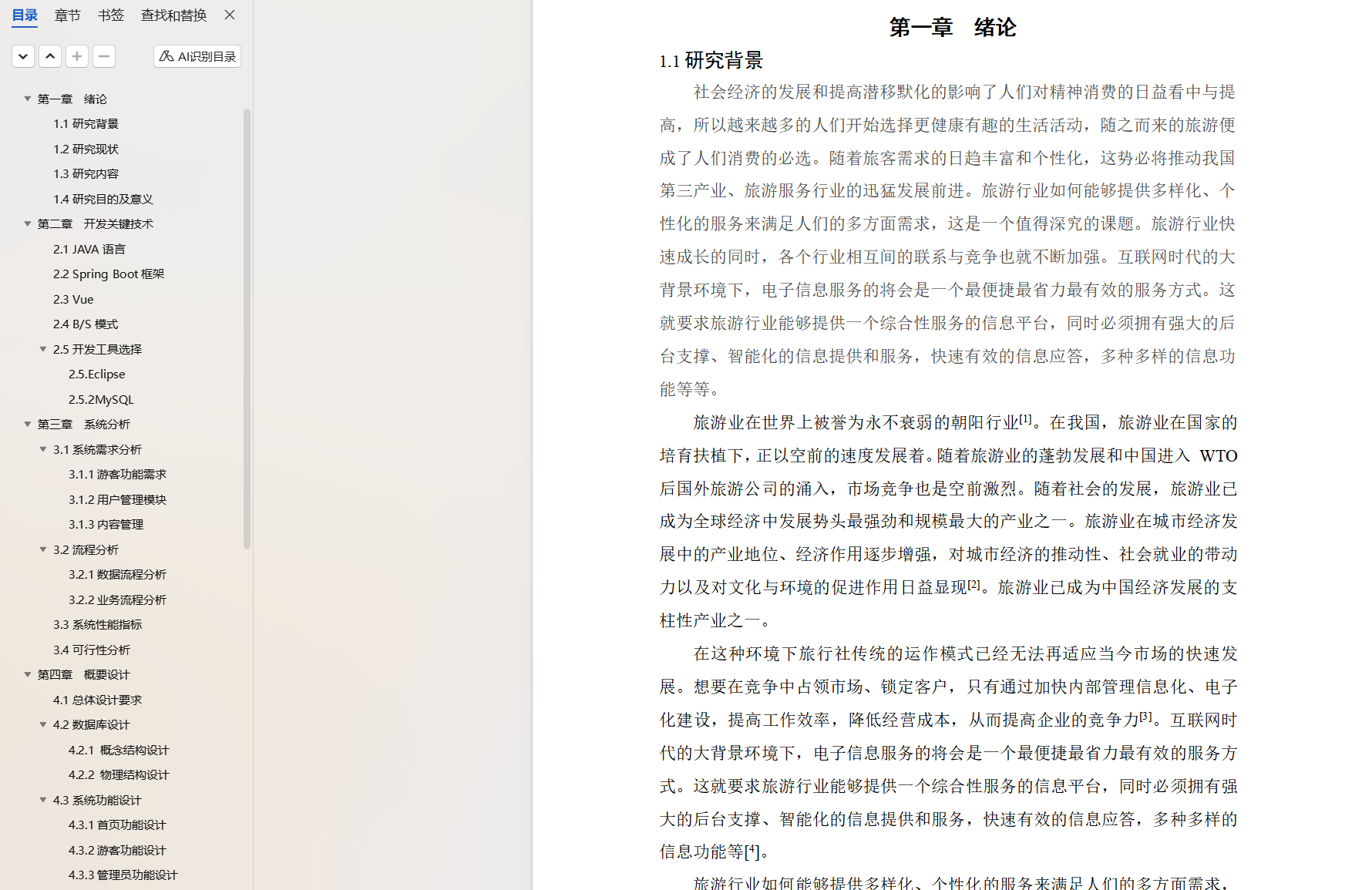
Task: Jump to section 1.1 研究背景
Action: (86, 123)
